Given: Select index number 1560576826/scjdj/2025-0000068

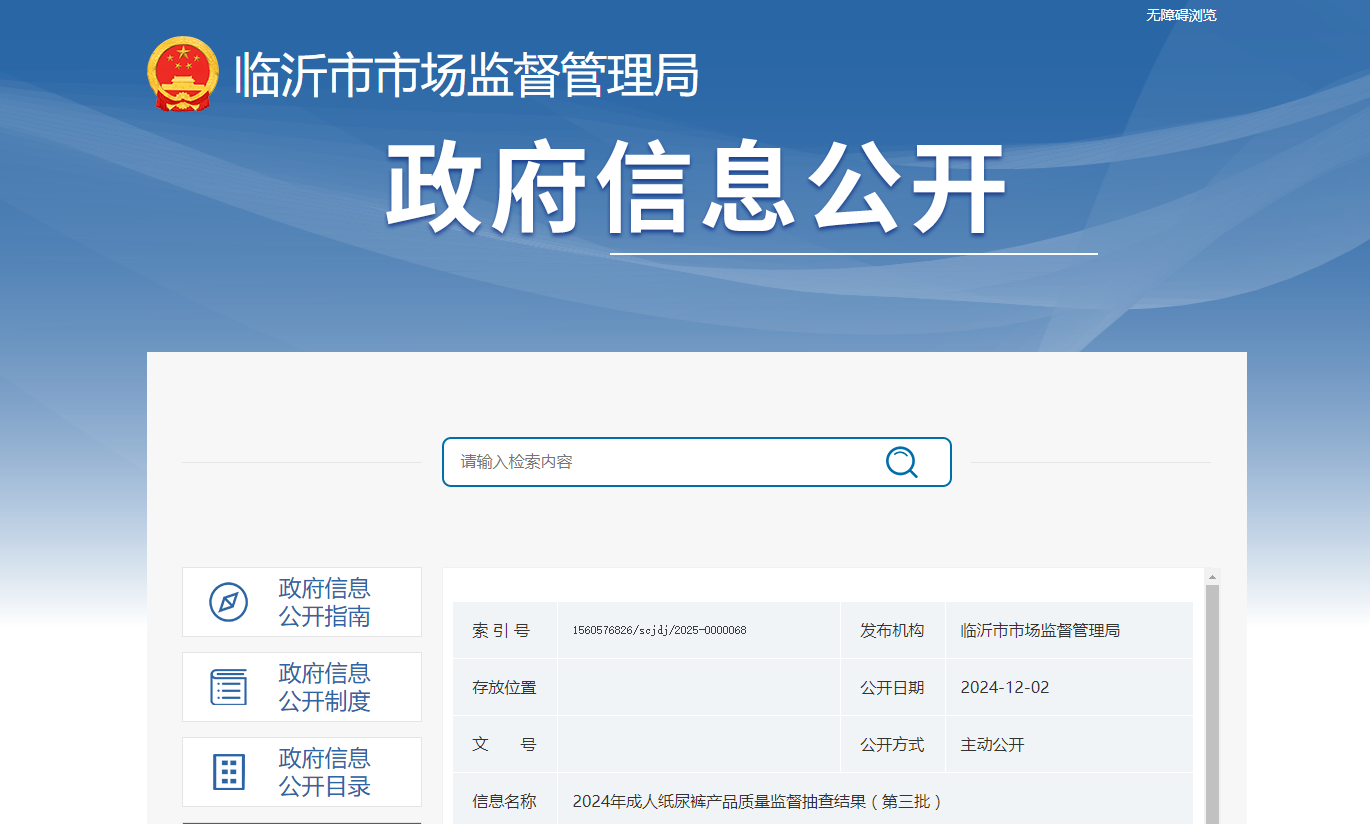Looking at the screenshot, I should [x=660, y=630].
